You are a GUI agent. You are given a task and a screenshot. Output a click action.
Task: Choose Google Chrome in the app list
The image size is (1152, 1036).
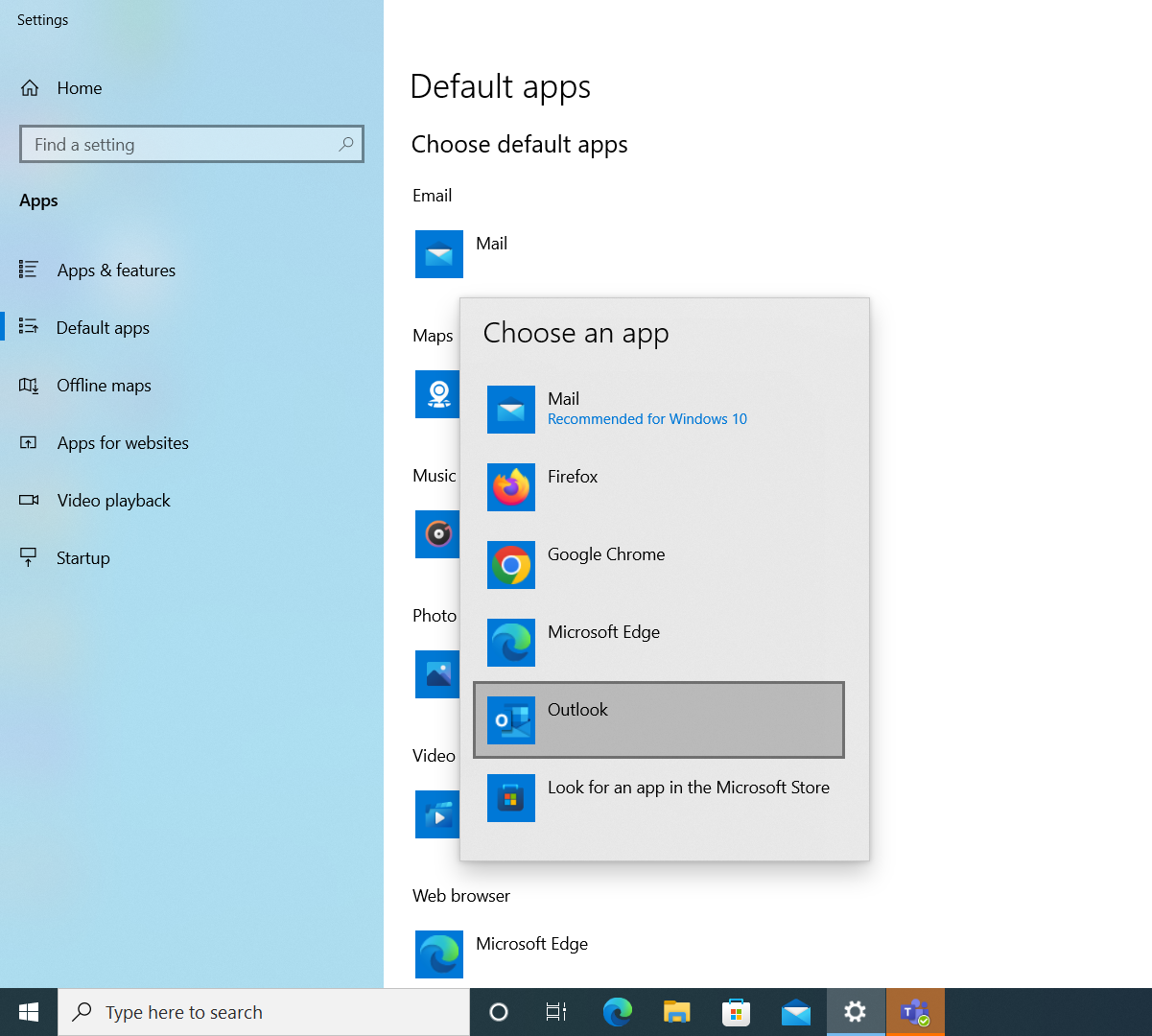pos(659,565)
